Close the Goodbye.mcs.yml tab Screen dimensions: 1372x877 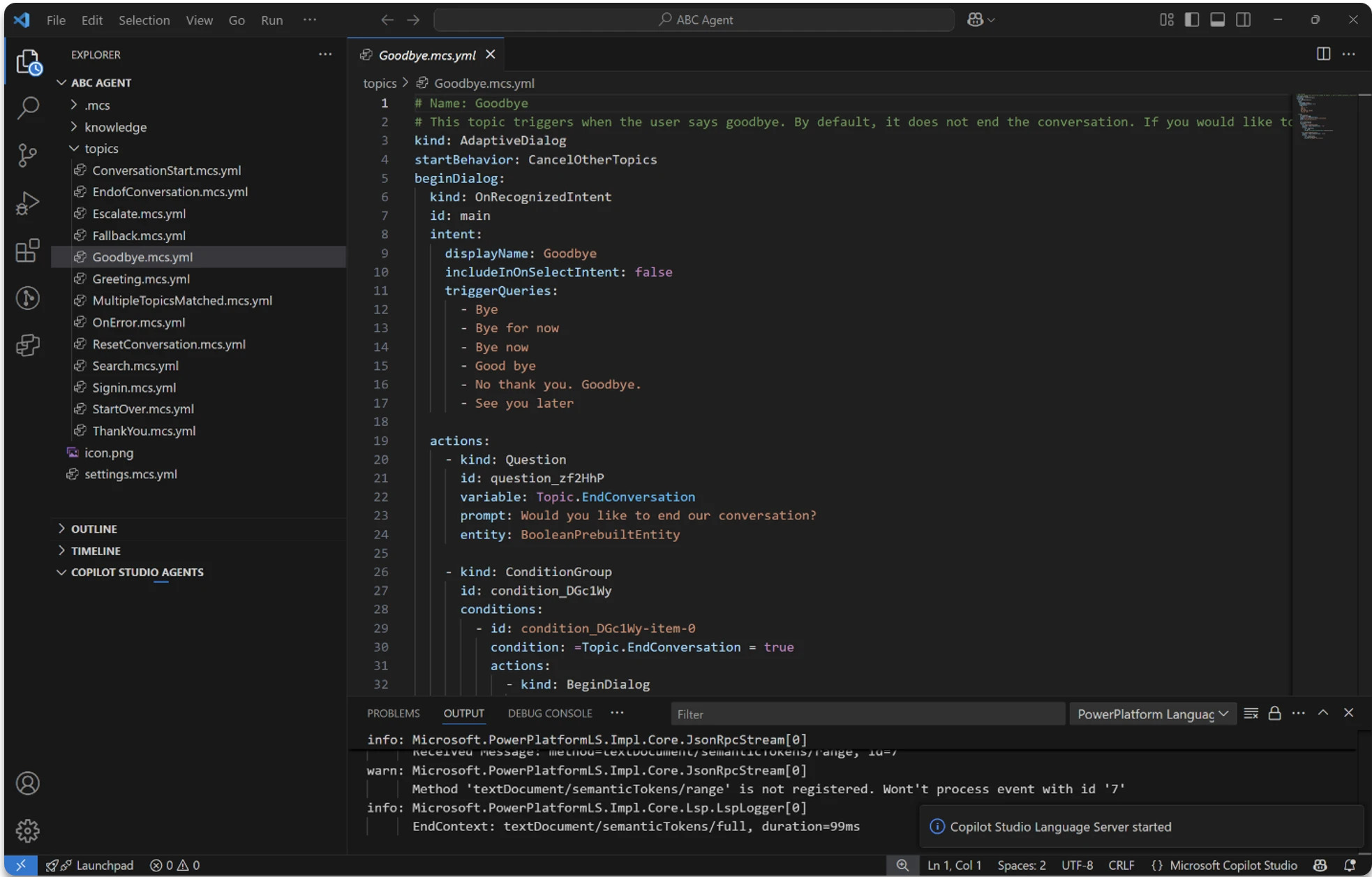coord(491,54)
